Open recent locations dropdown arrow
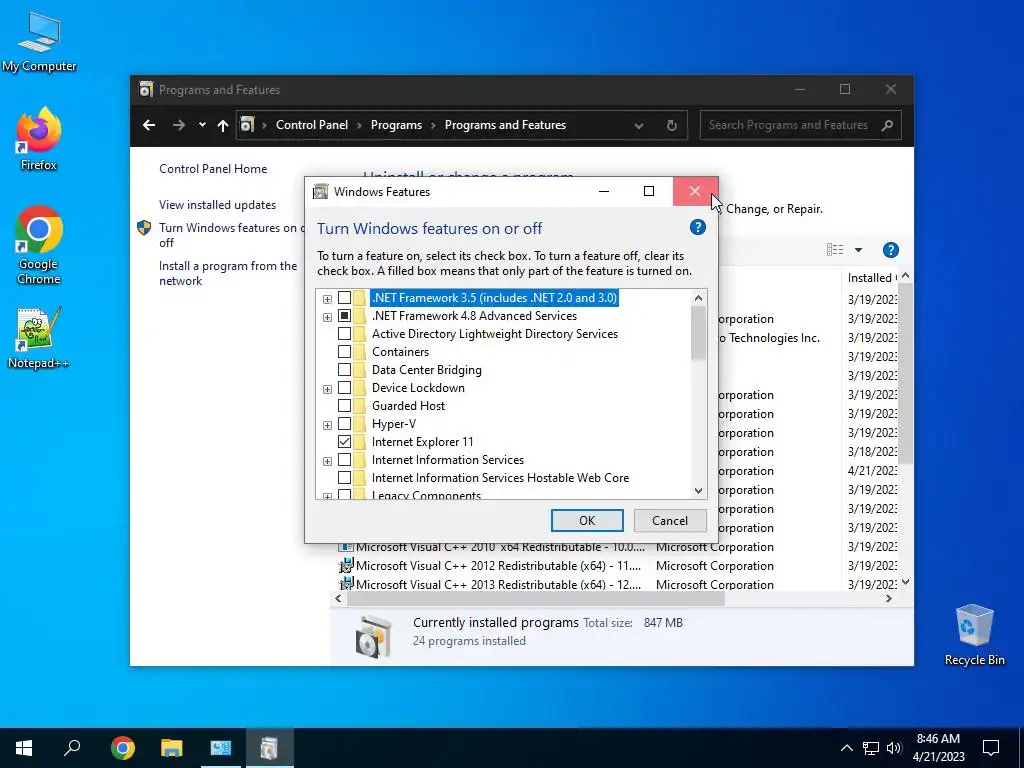The width and height of the screenshot is (1024, 768). [x=202, y=125]
